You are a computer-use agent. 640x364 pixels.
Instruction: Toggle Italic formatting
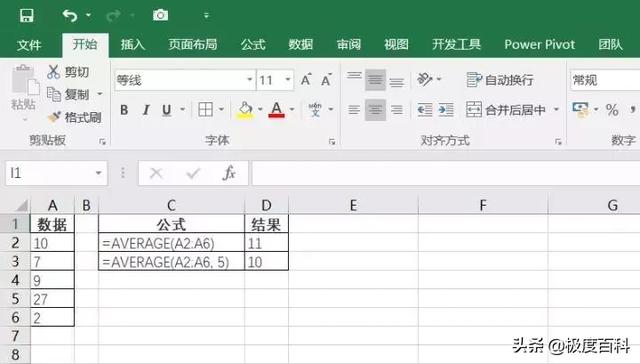point(146,109)
